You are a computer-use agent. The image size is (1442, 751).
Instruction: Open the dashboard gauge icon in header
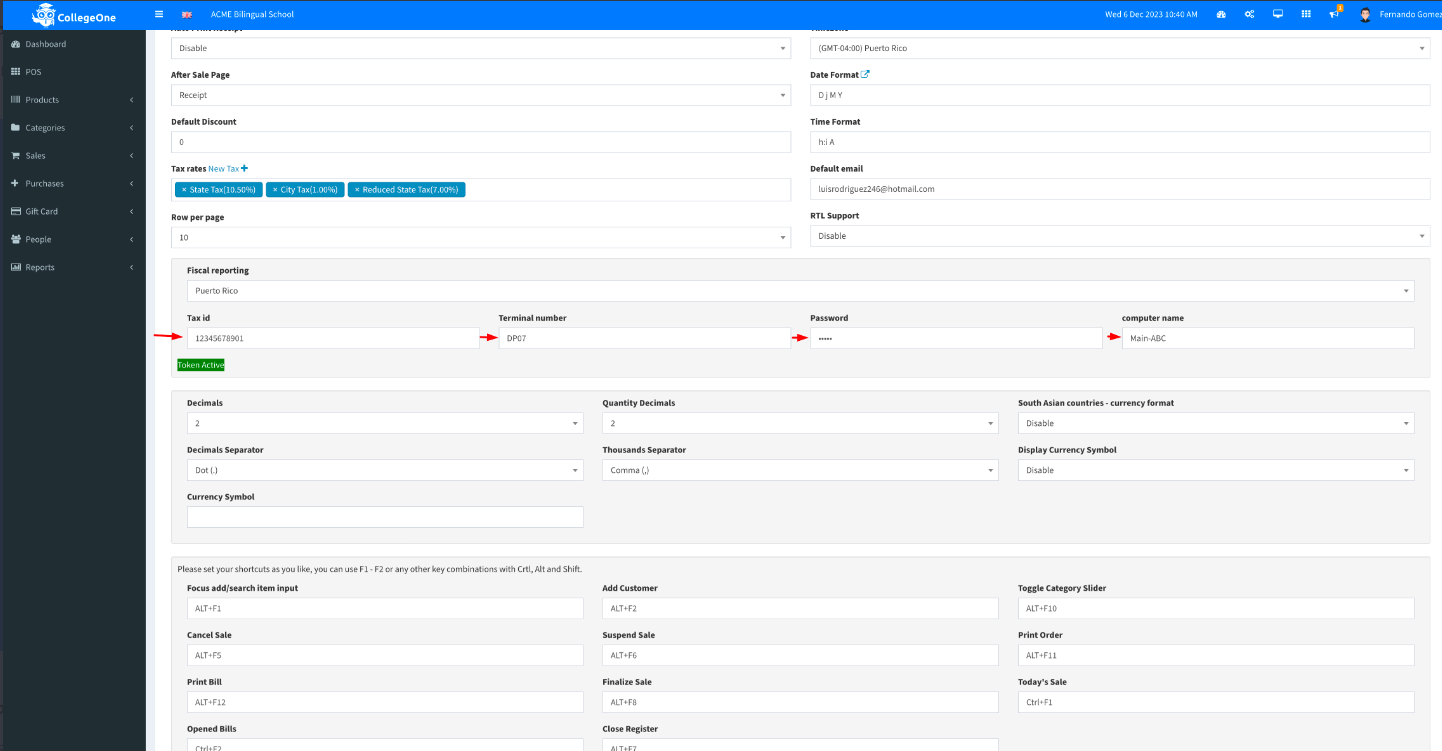1221,15
